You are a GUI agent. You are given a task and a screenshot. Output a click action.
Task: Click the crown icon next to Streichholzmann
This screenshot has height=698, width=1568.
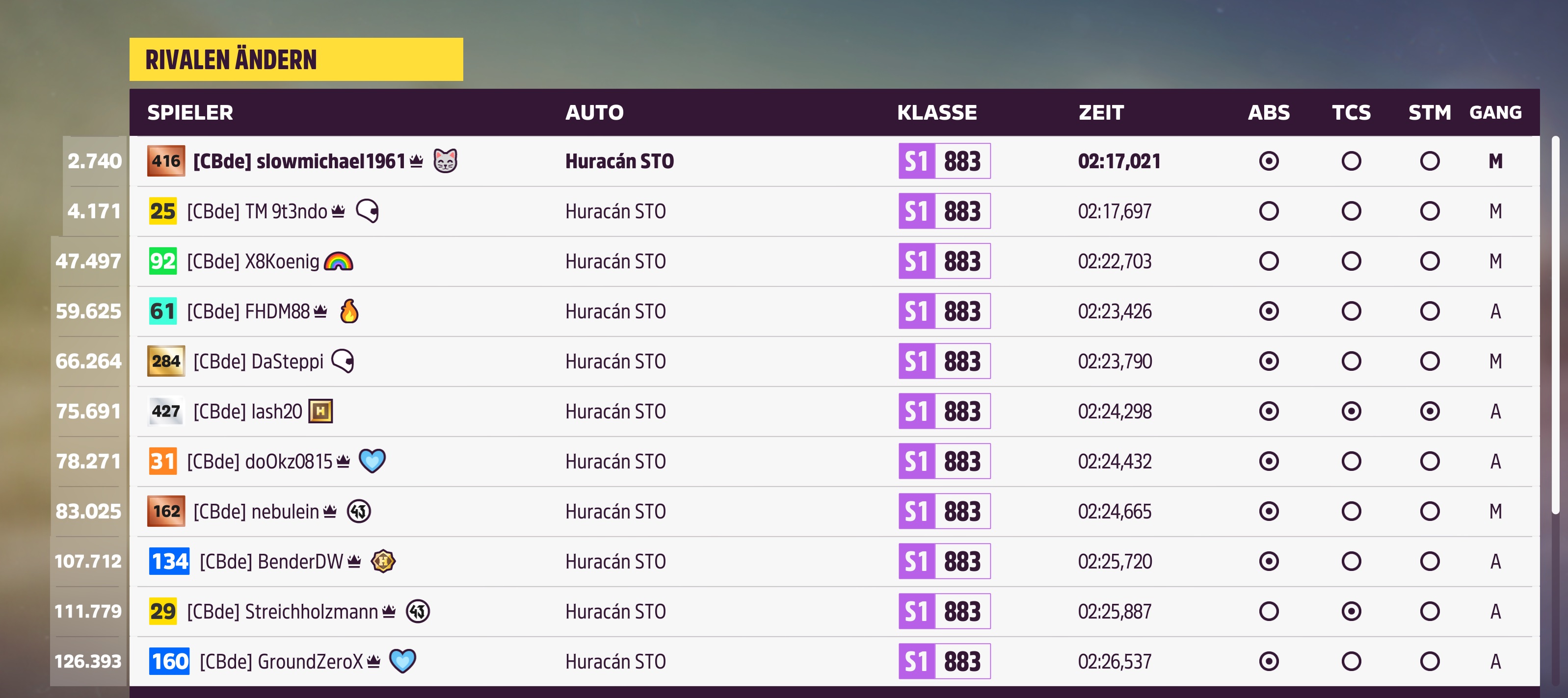coord(389,611)
